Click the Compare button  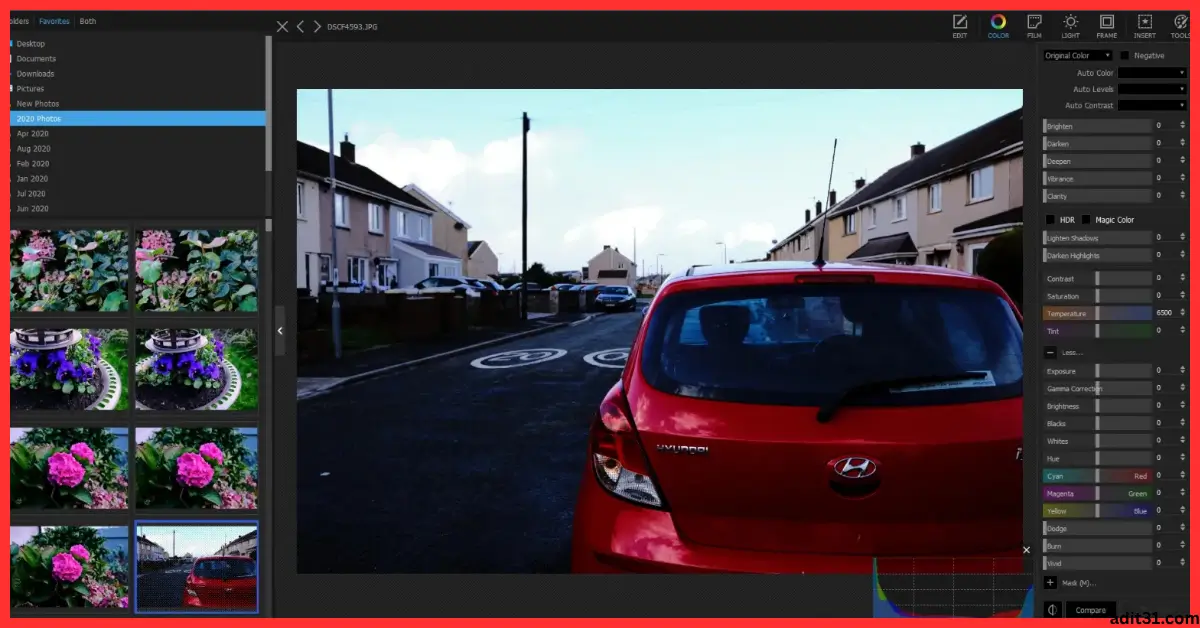pos(1091,610)
